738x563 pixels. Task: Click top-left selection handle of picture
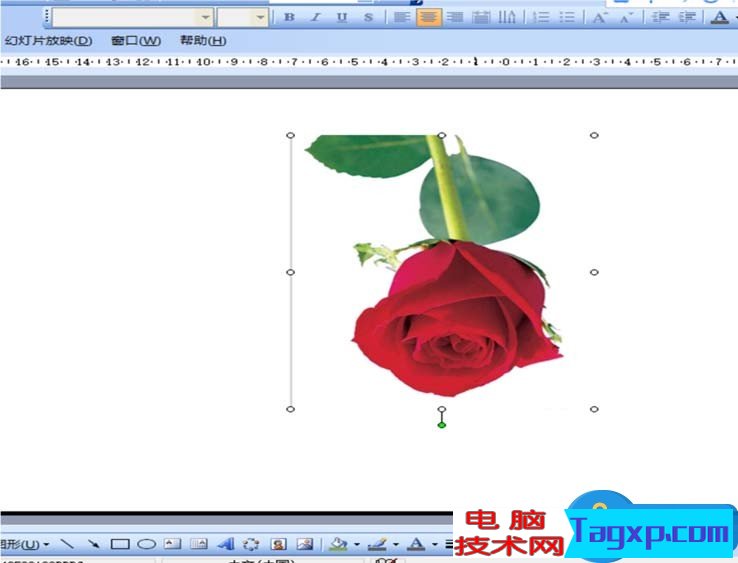(x=290, y=135)
